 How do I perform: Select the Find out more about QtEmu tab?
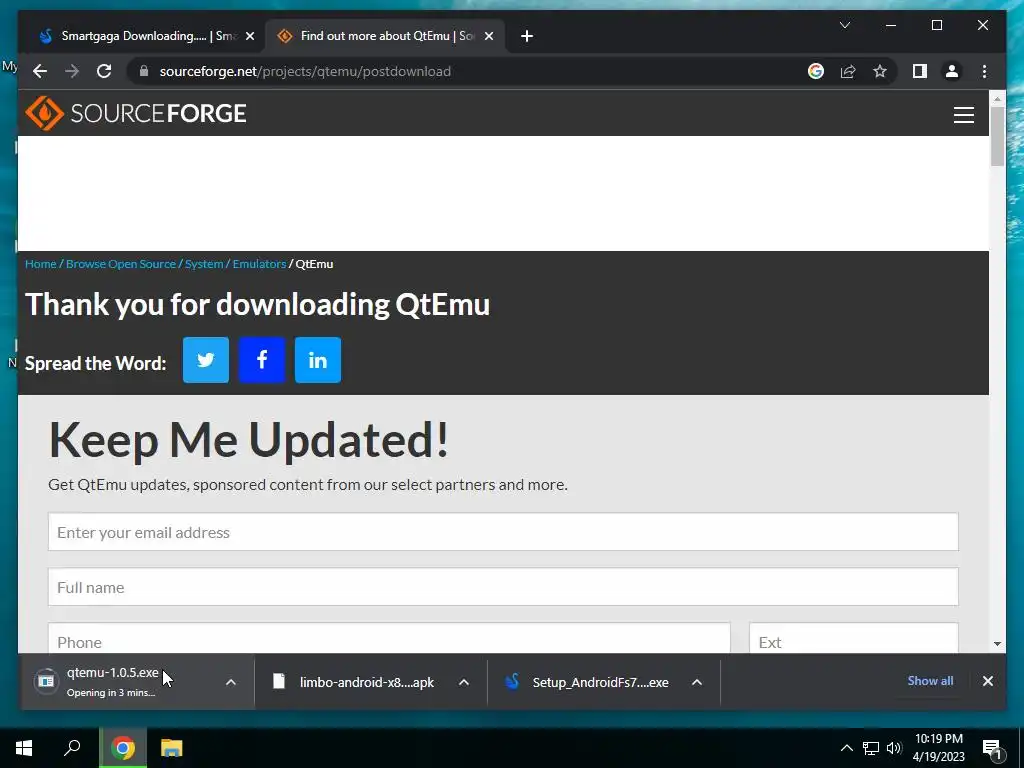click(x=385, y=36)
